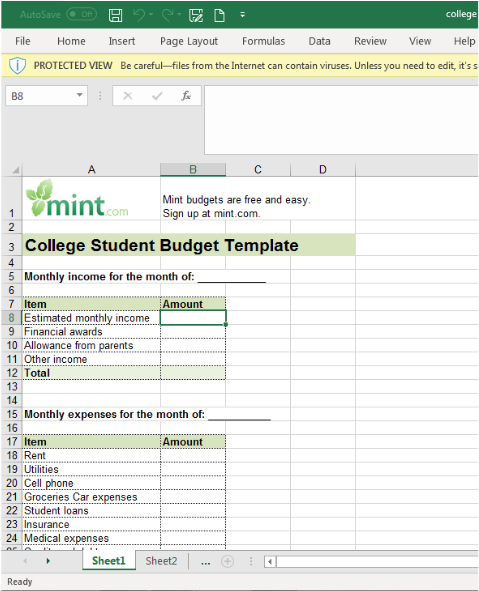Select the 'Groceries Car expenses' cell
The image size is (479, 591).
(91, 497)
